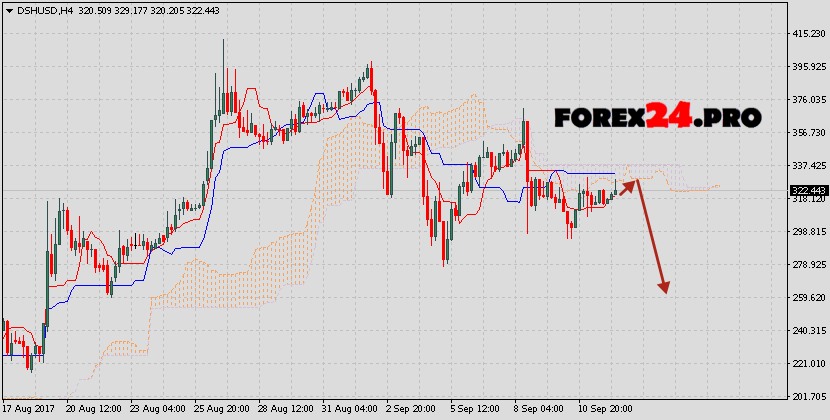Image resolution: width=830 pixels, height=420 pixels.
Task: Click the 337.425 price axis label
Action: 807,166
